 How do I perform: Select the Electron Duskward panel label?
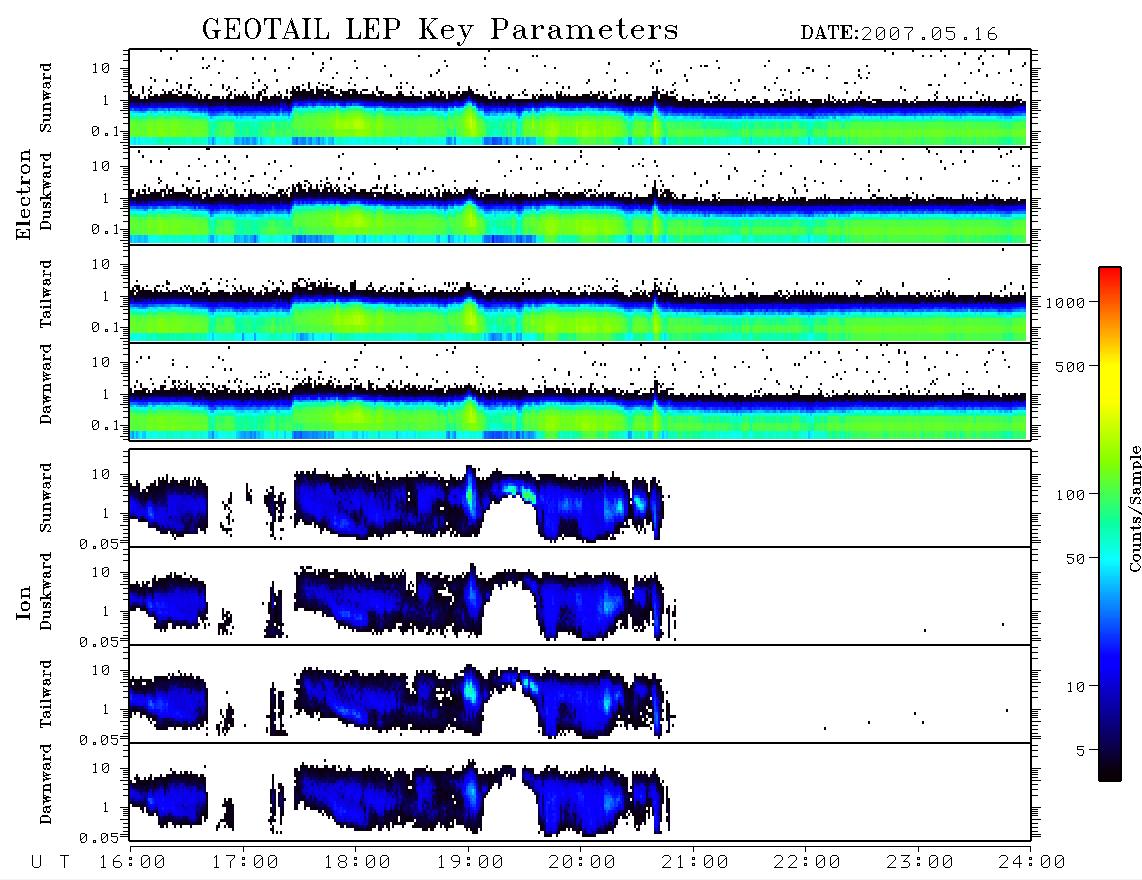[46, 192]
